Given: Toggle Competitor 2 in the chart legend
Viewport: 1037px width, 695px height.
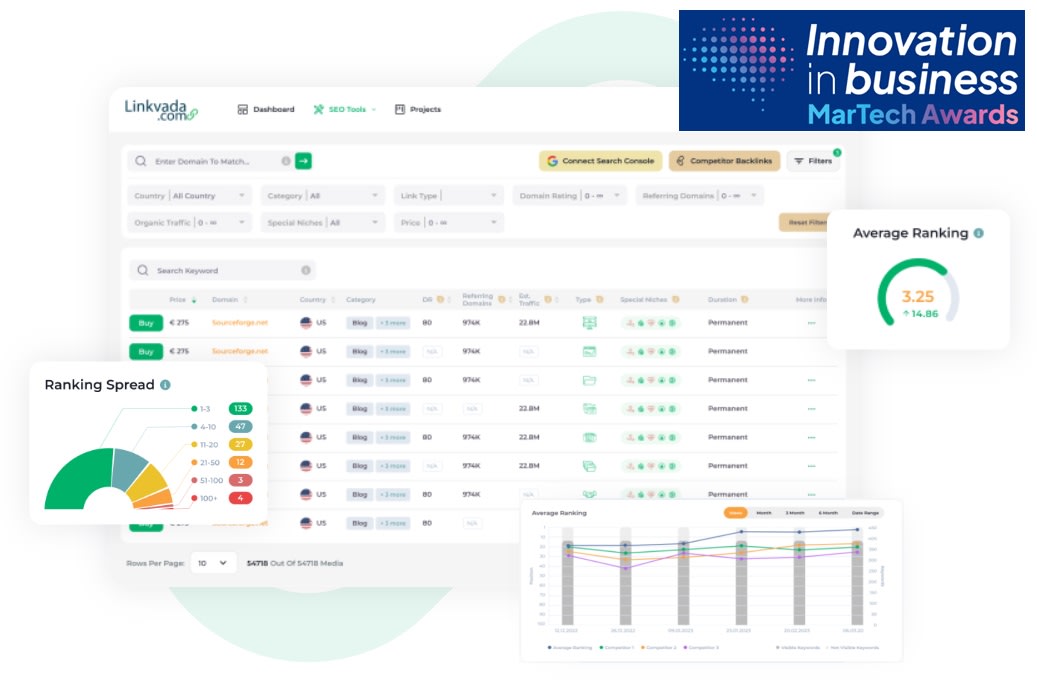Looking at the screenshot, I should point(659,647).
